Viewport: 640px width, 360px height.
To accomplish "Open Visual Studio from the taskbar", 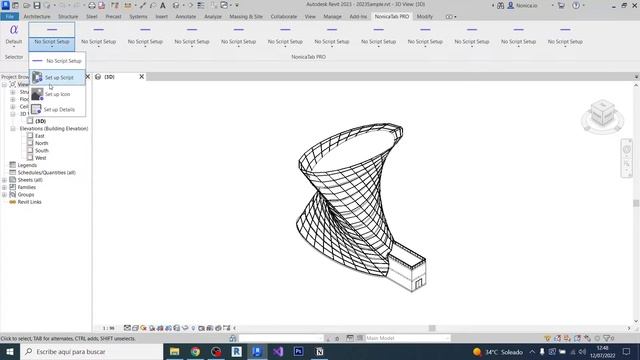I will click(x=278, y=351).
